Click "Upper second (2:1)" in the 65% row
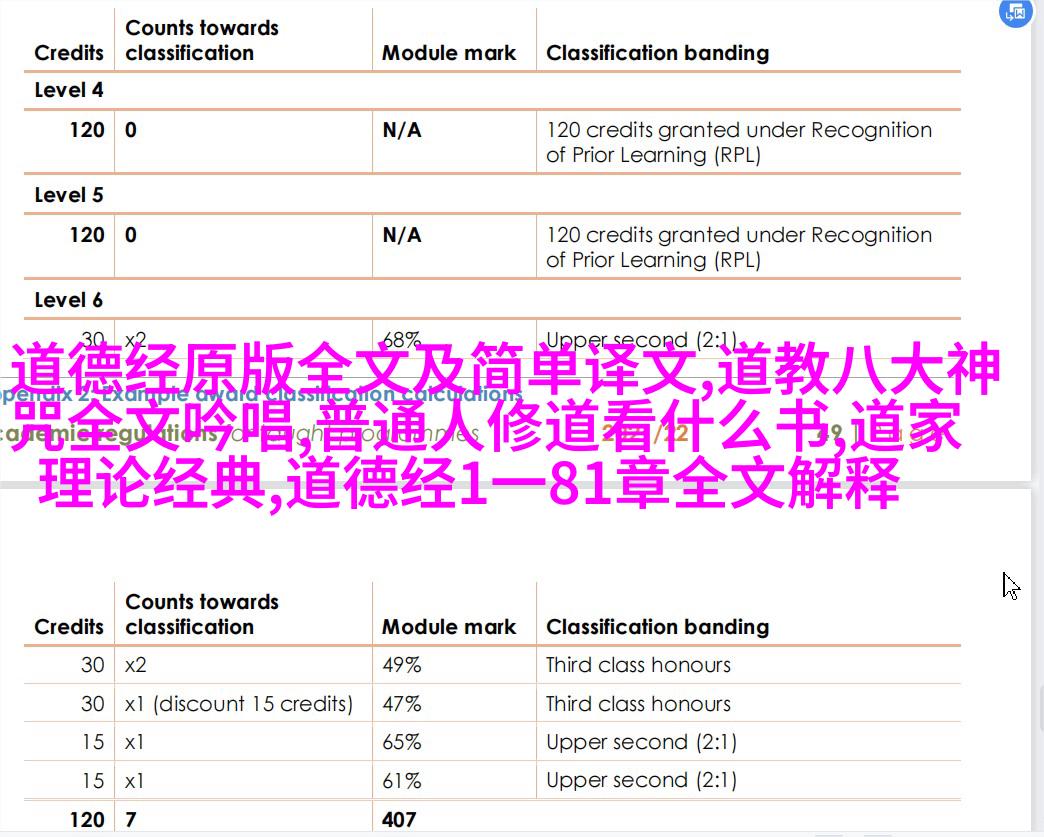 coord(641,742)
